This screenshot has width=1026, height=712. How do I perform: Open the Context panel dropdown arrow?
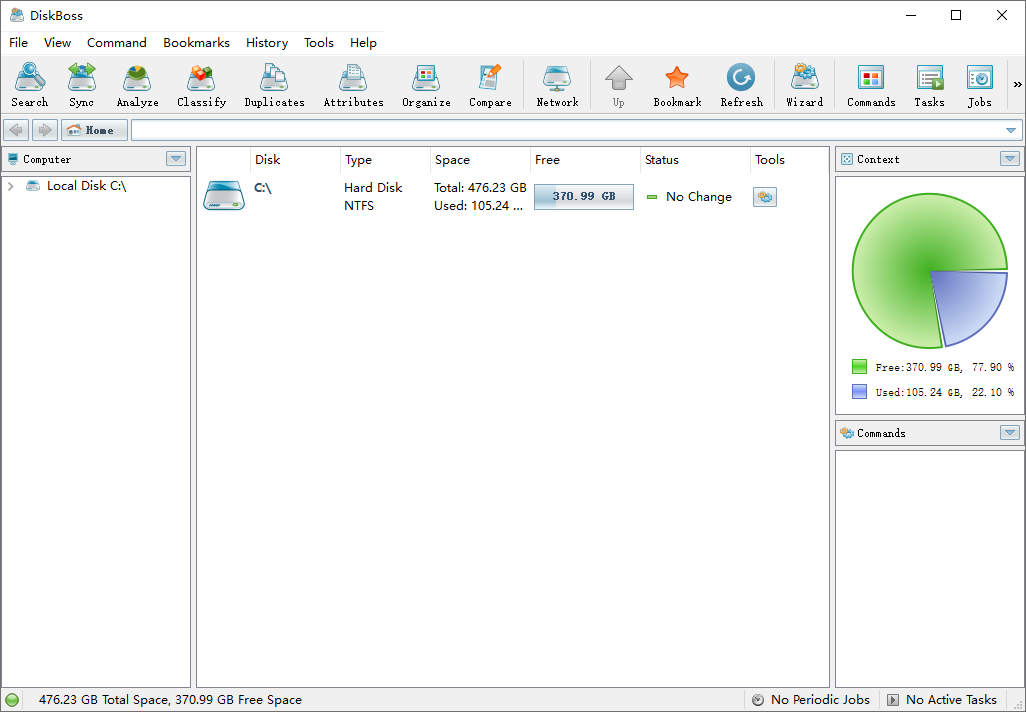point(1010,159)
